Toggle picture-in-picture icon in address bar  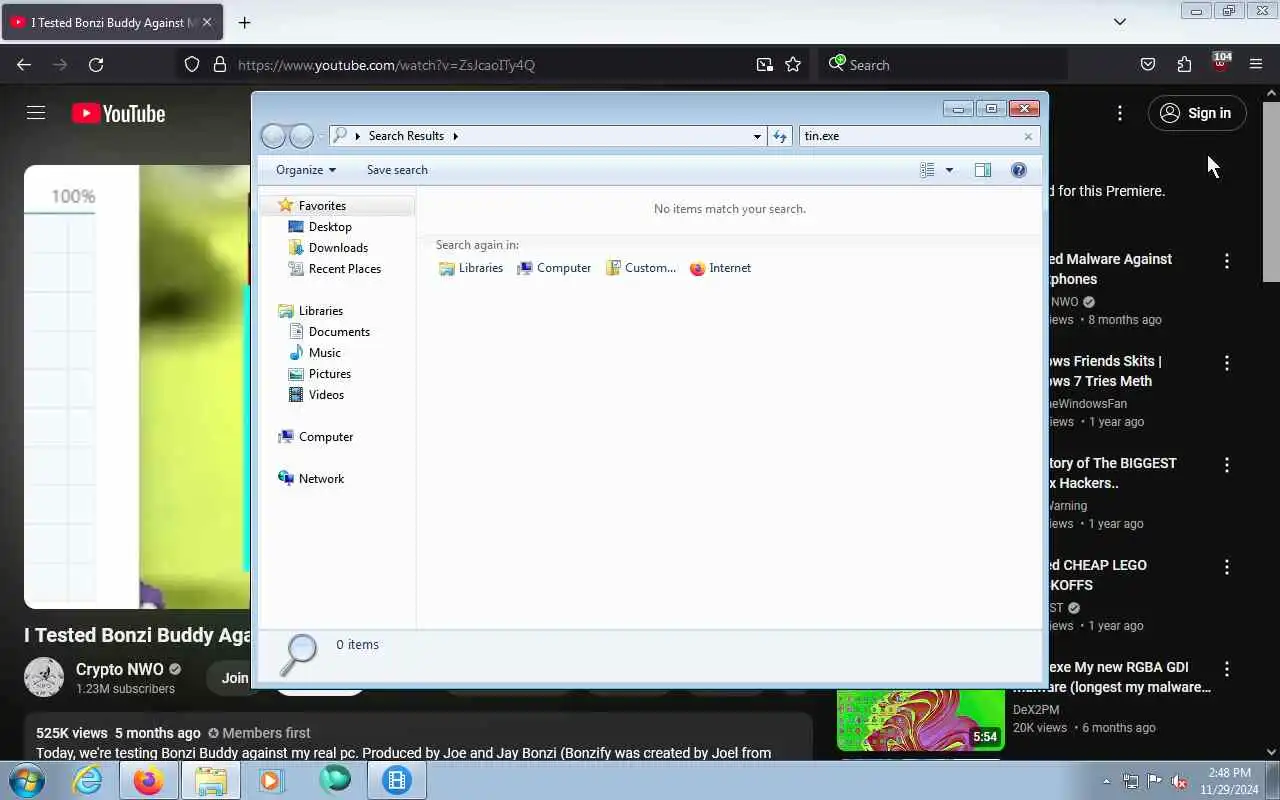[765, 65]
